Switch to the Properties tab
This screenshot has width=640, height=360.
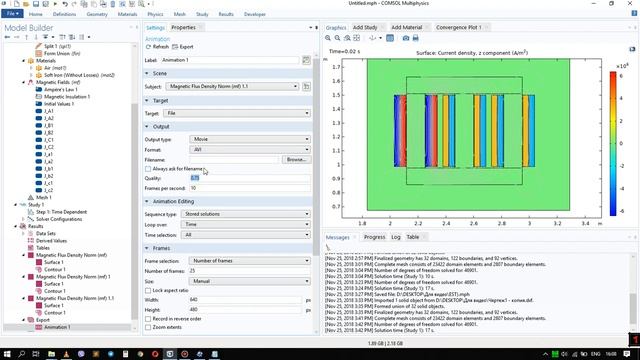pos(183,27)
